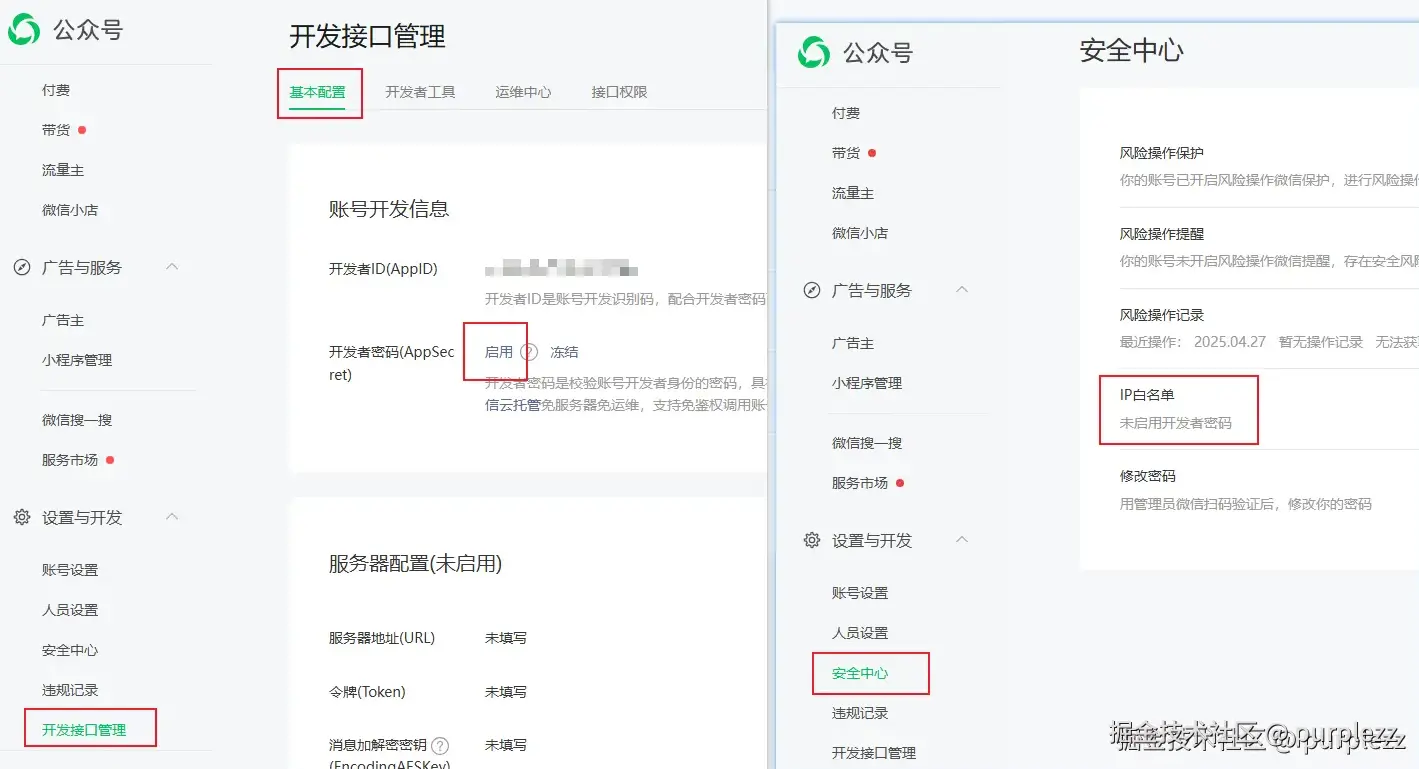This screenshot has height=769, width=1419.
Task: Click the 服务器地址(URL) label
Action: click(x=382, y=638)
